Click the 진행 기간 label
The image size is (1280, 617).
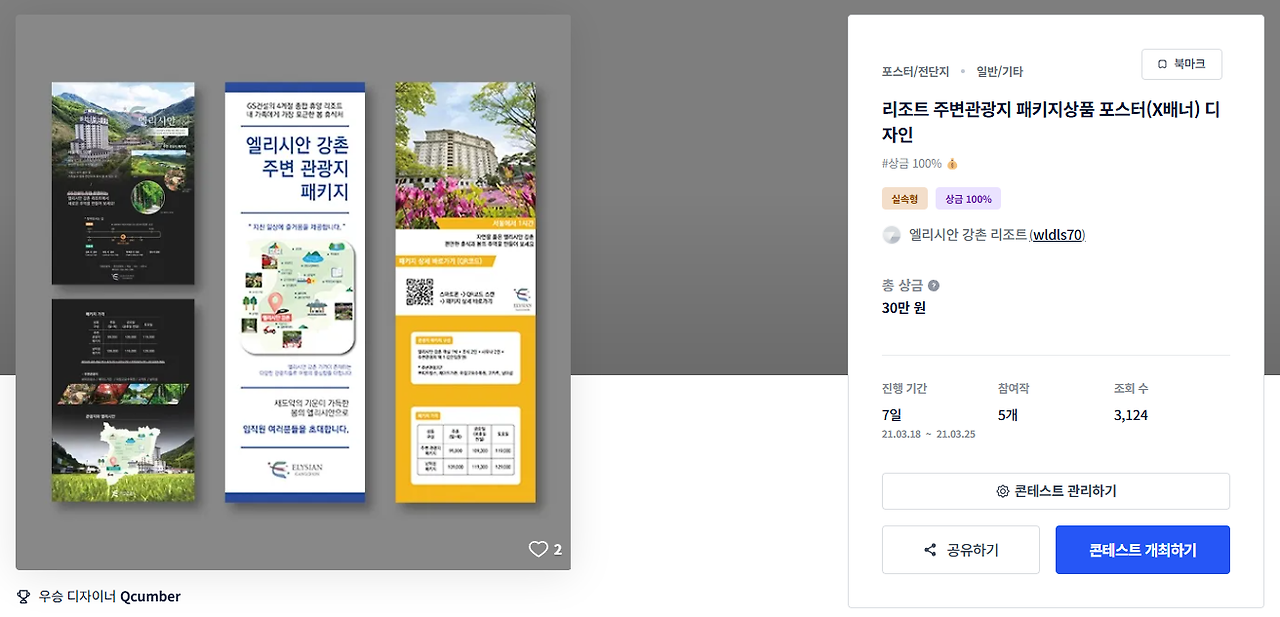(x=904, y=389)
